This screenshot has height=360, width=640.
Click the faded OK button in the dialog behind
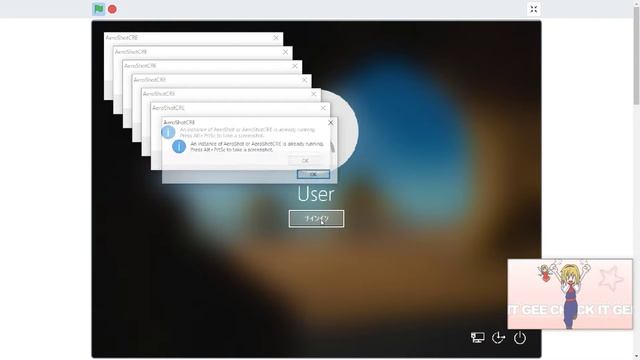coord(304,160)
